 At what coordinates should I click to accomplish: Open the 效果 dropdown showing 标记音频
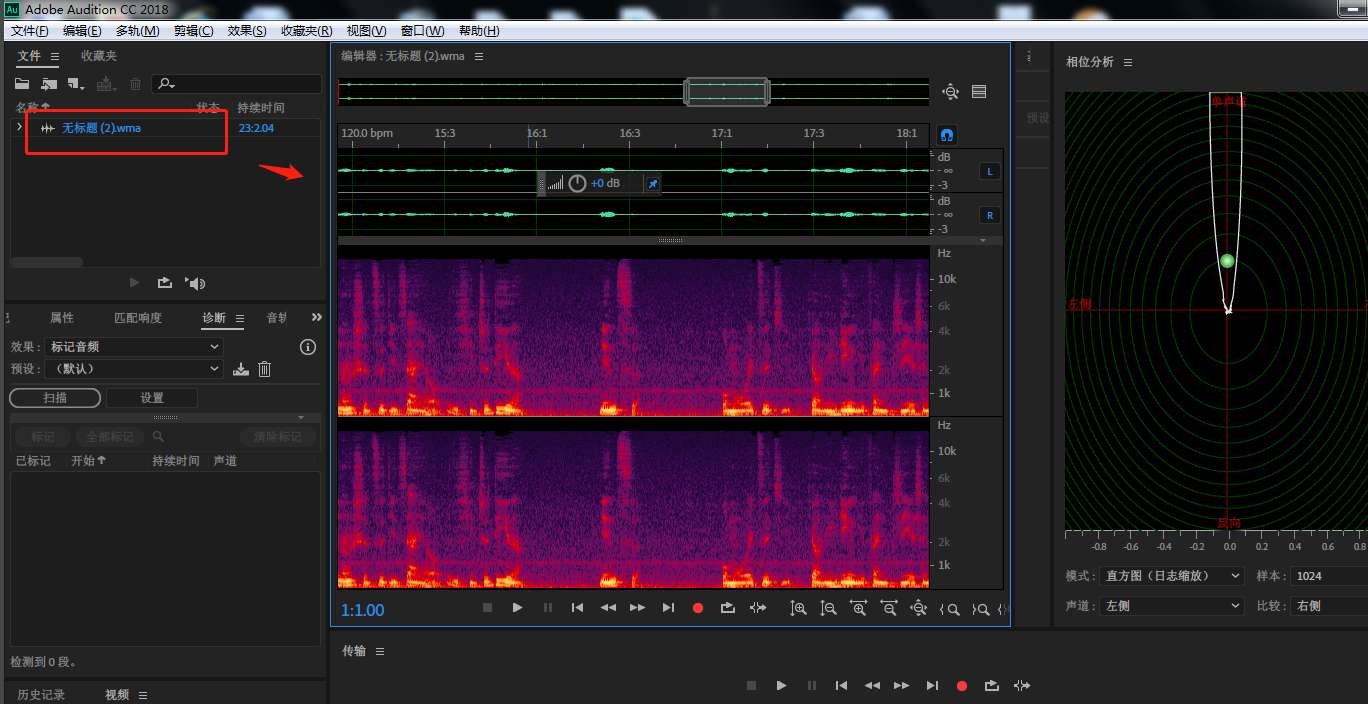pyautogui.click(x=133, y=347)
